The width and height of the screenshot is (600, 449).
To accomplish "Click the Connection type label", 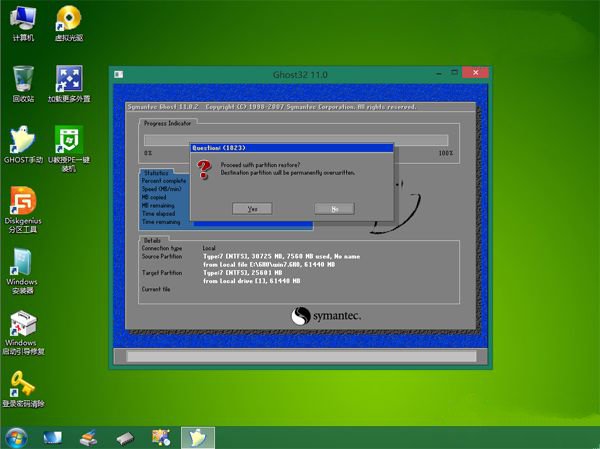I will pos(162,248).
